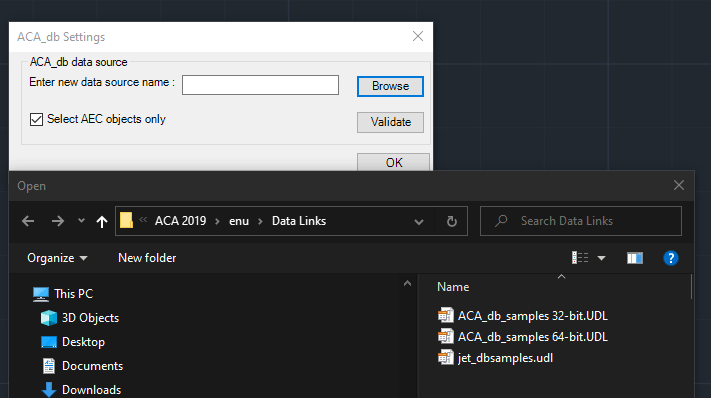Viewport: 711px width, 398px height.
Task: Open the Organize menu
Action: point(57,258)
